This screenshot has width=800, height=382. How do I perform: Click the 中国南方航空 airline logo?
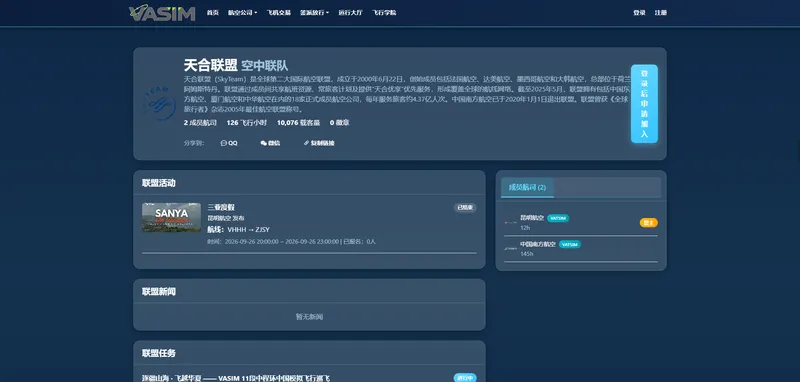(510, 249)
